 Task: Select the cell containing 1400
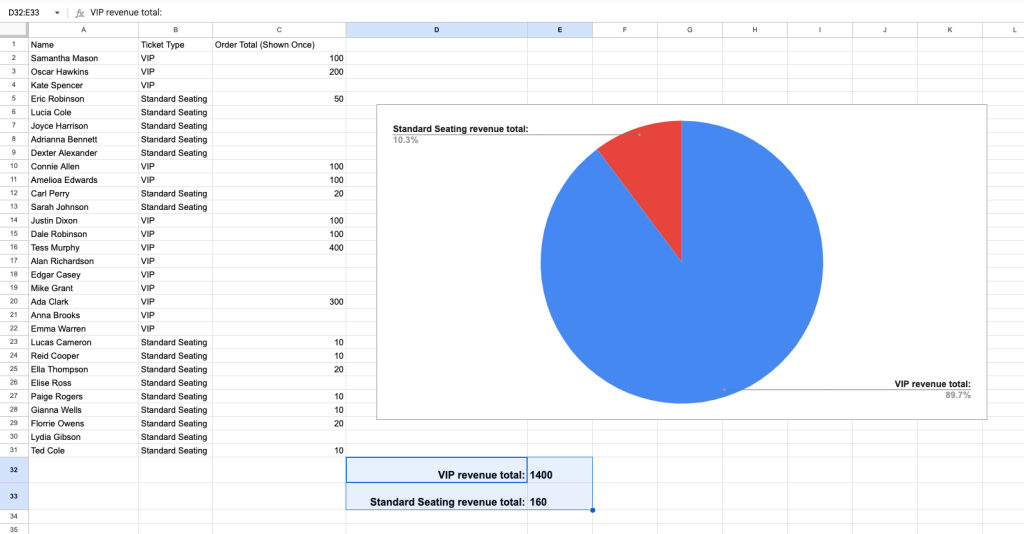pos(559,475)
